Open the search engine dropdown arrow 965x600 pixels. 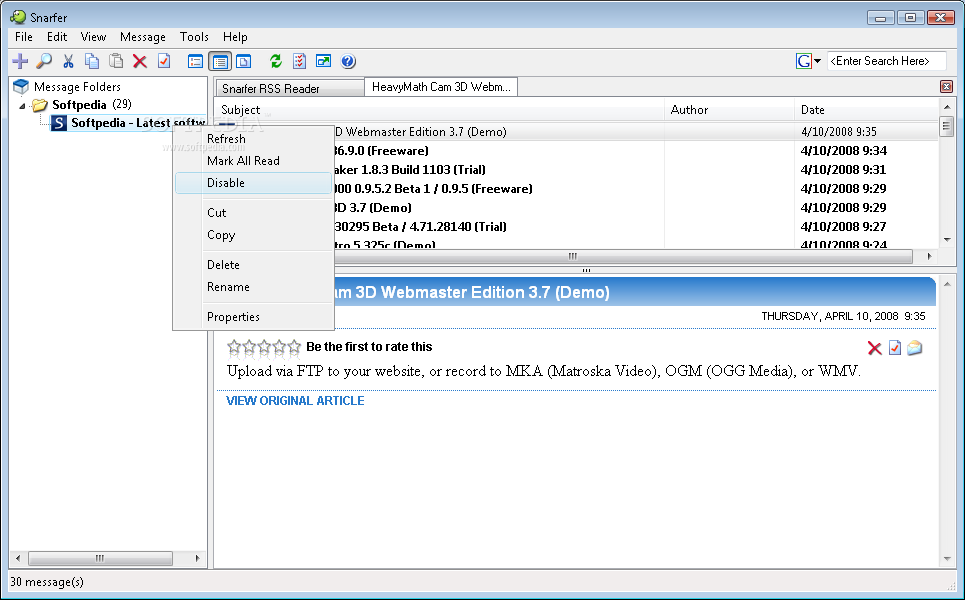tap(817, 61)
